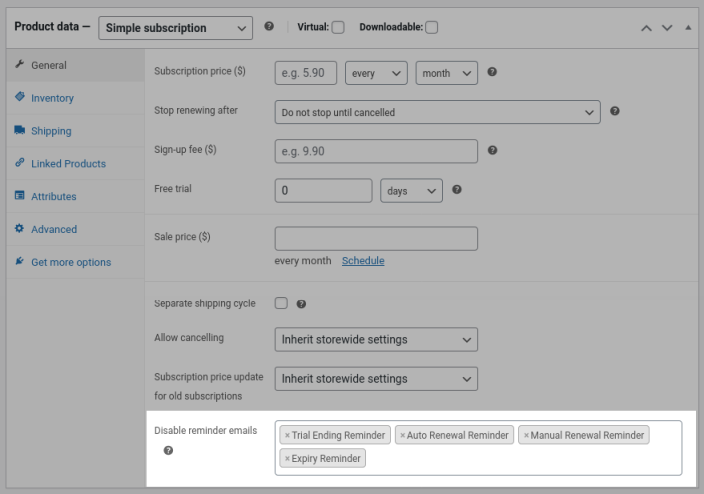The width and height of the screenshot is (704, 494).
Task: Click help icon next to Subscription price
Action: 492,73
